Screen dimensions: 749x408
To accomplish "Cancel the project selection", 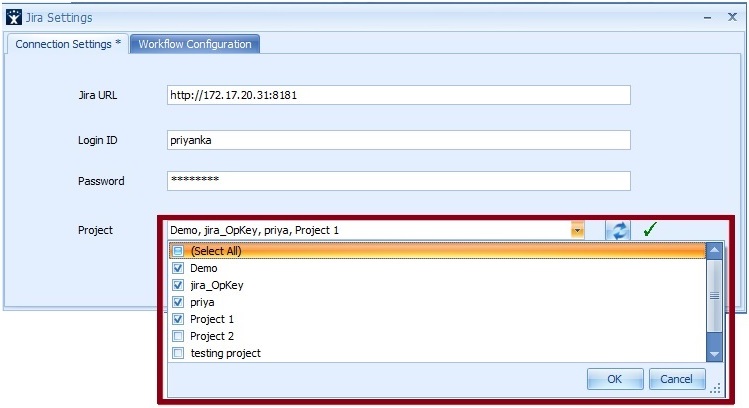I will [677, 379].
